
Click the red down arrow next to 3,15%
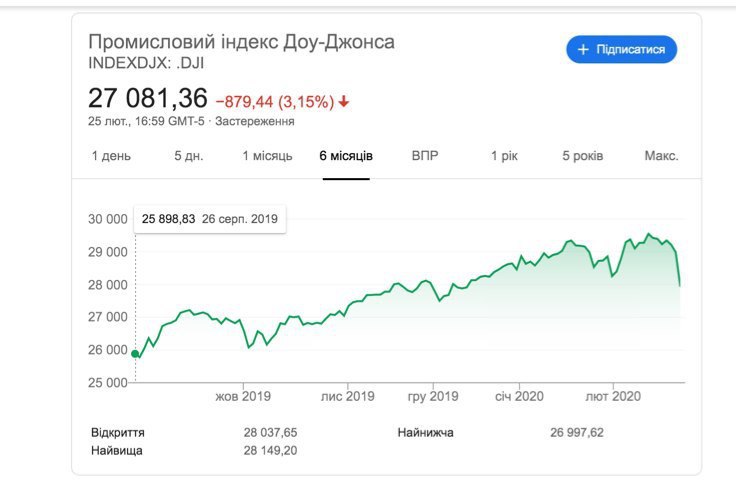coord(344,101)
